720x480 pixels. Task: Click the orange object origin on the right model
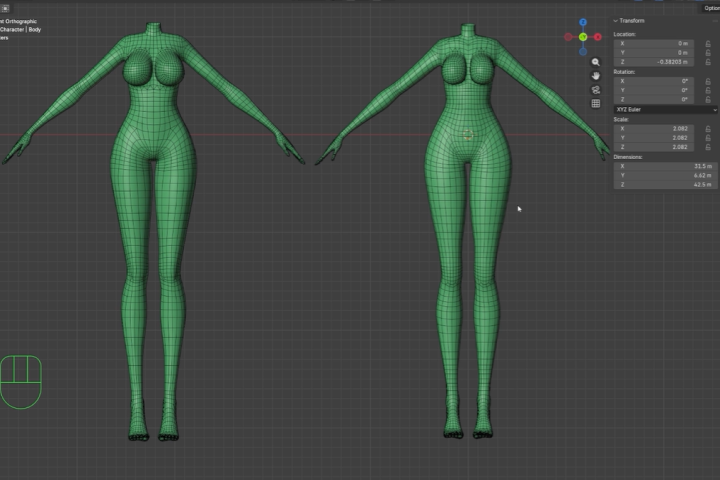click(x=467, y=135)
